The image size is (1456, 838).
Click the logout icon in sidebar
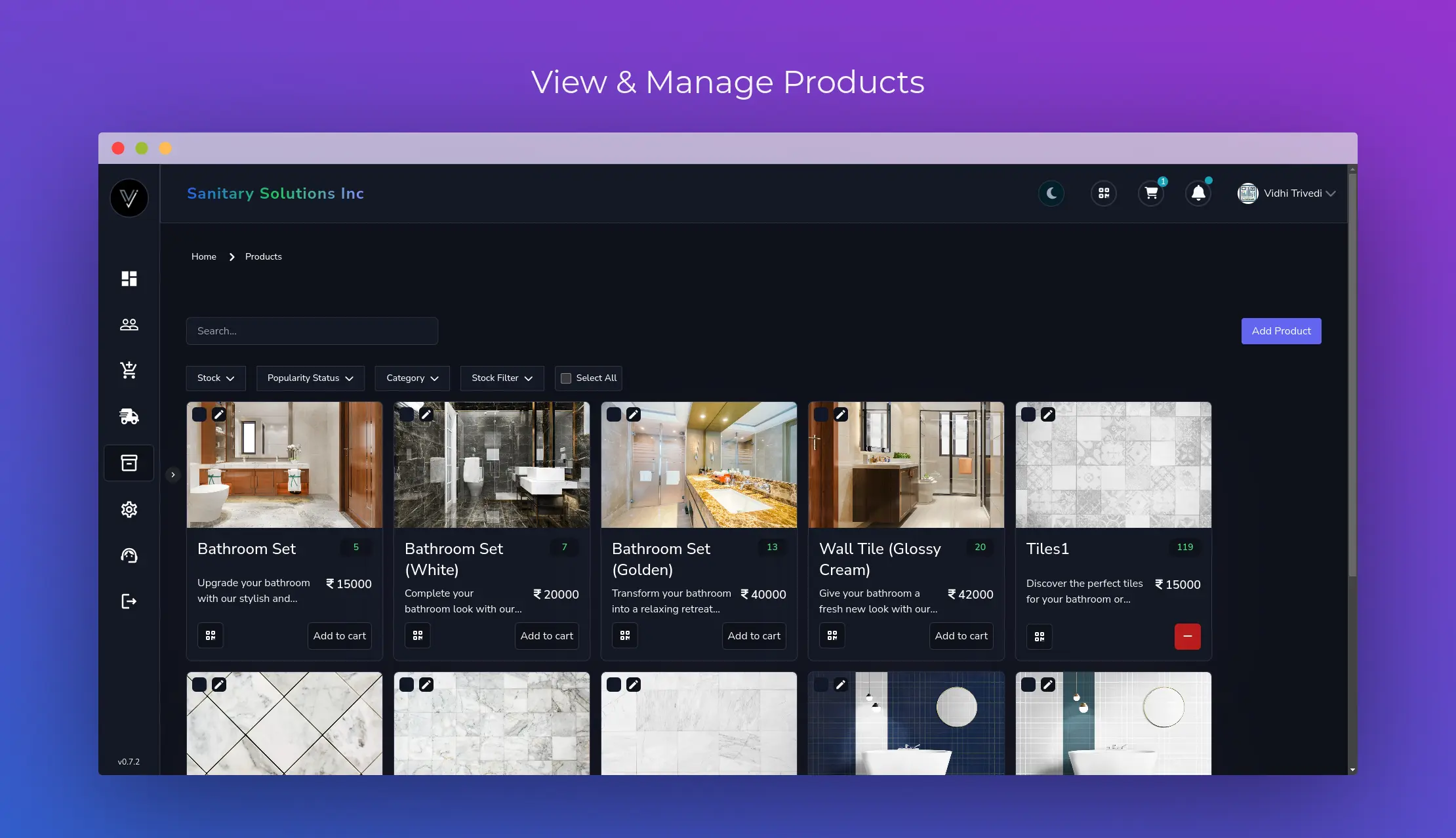tap(129, 601)
